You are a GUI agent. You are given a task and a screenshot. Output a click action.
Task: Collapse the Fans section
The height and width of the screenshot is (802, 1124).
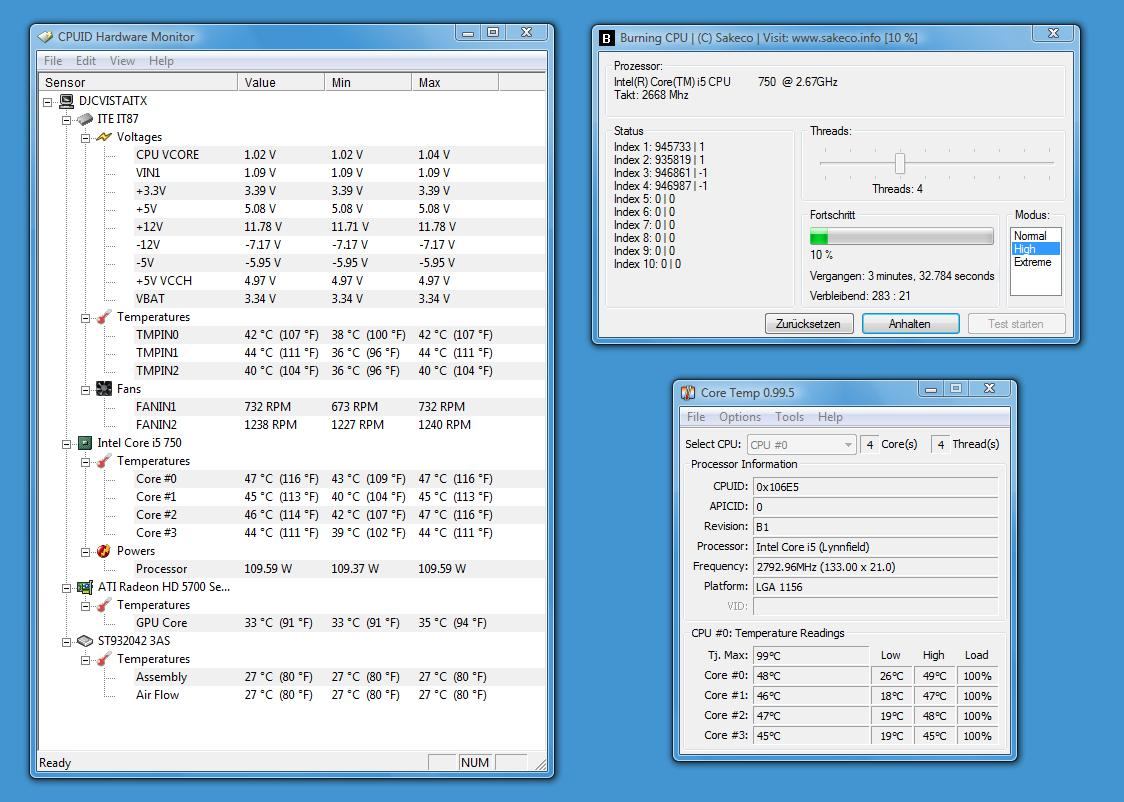85,390
